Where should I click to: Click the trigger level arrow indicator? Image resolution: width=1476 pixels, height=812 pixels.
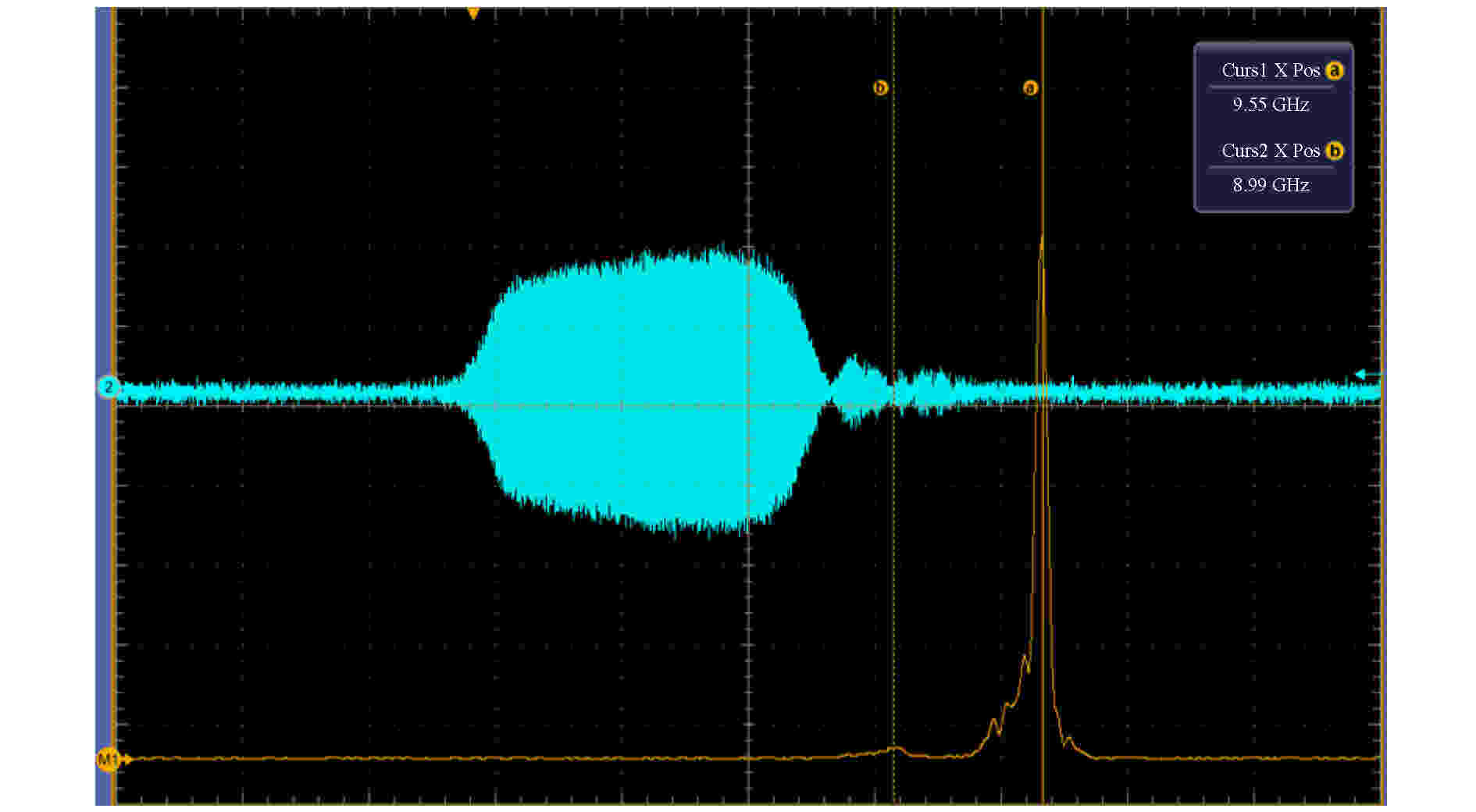[1367, 375]
